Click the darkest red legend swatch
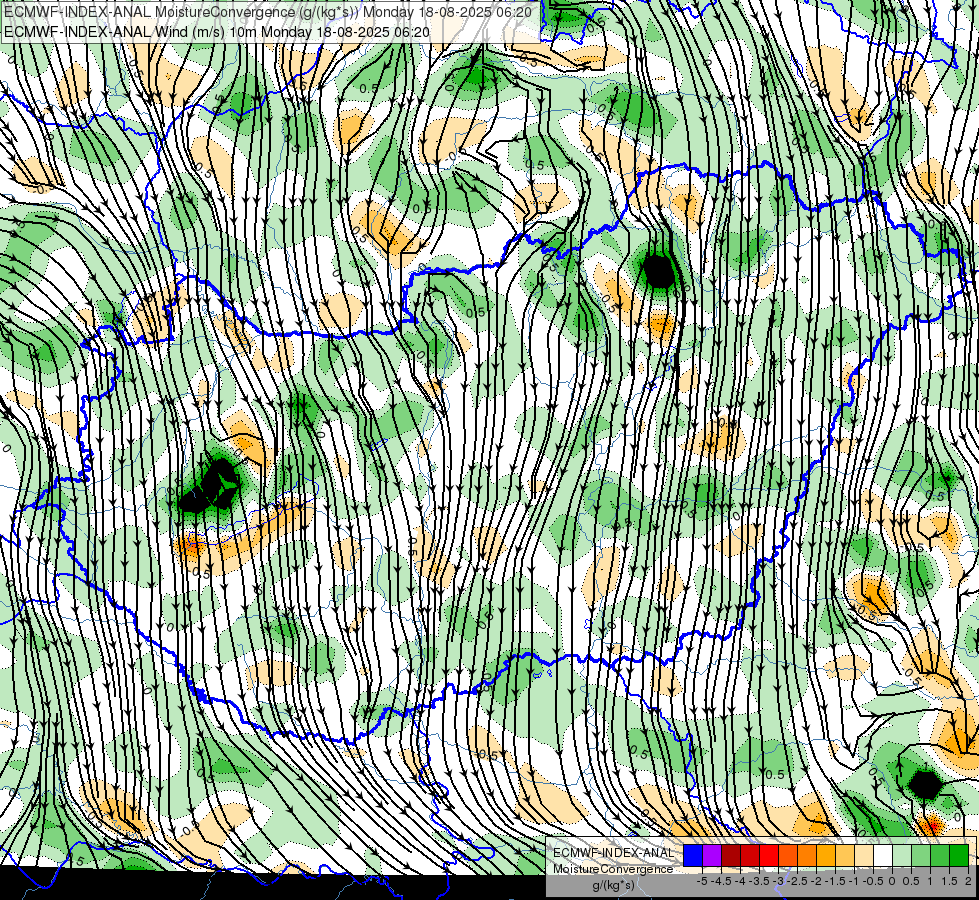Screen dimensions: 979x900 tap(731, 855)
